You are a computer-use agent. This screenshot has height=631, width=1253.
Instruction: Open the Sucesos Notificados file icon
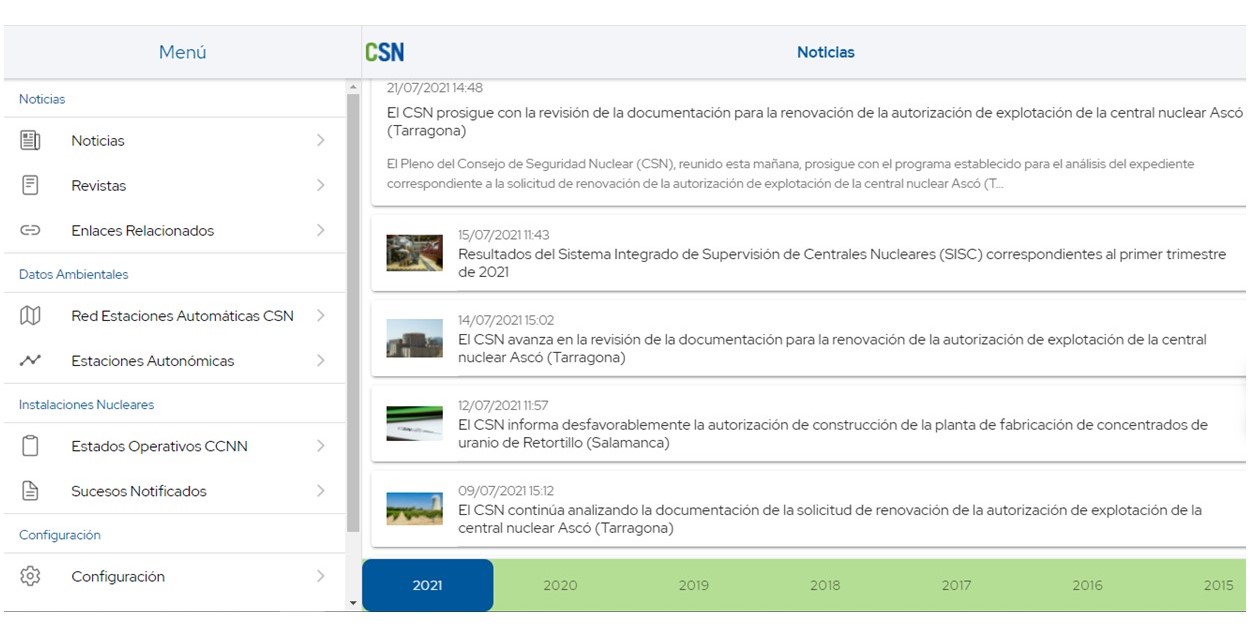coord(30,491)
